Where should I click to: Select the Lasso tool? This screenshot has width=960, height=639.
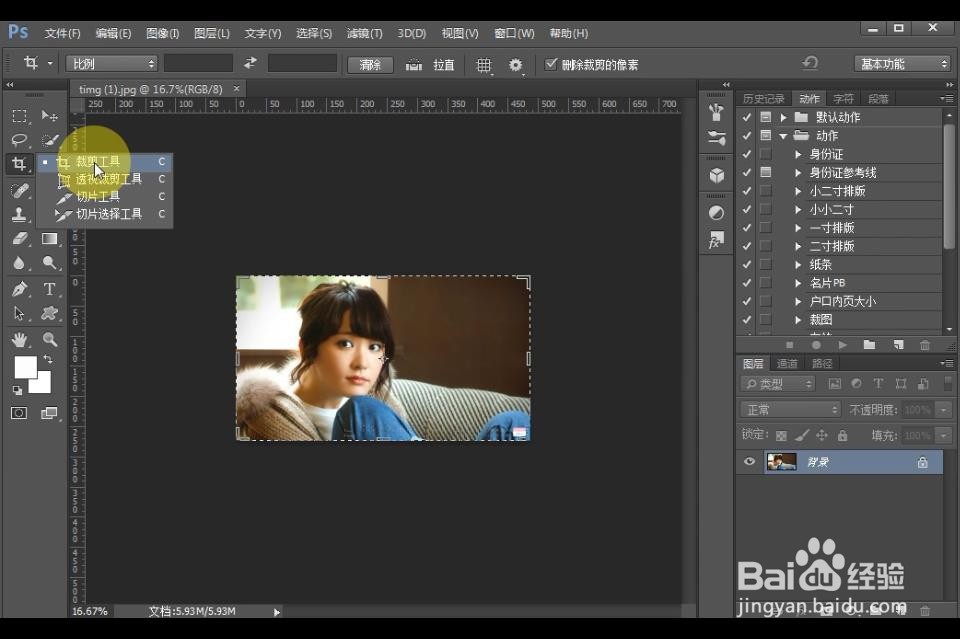tap(19, 140)
